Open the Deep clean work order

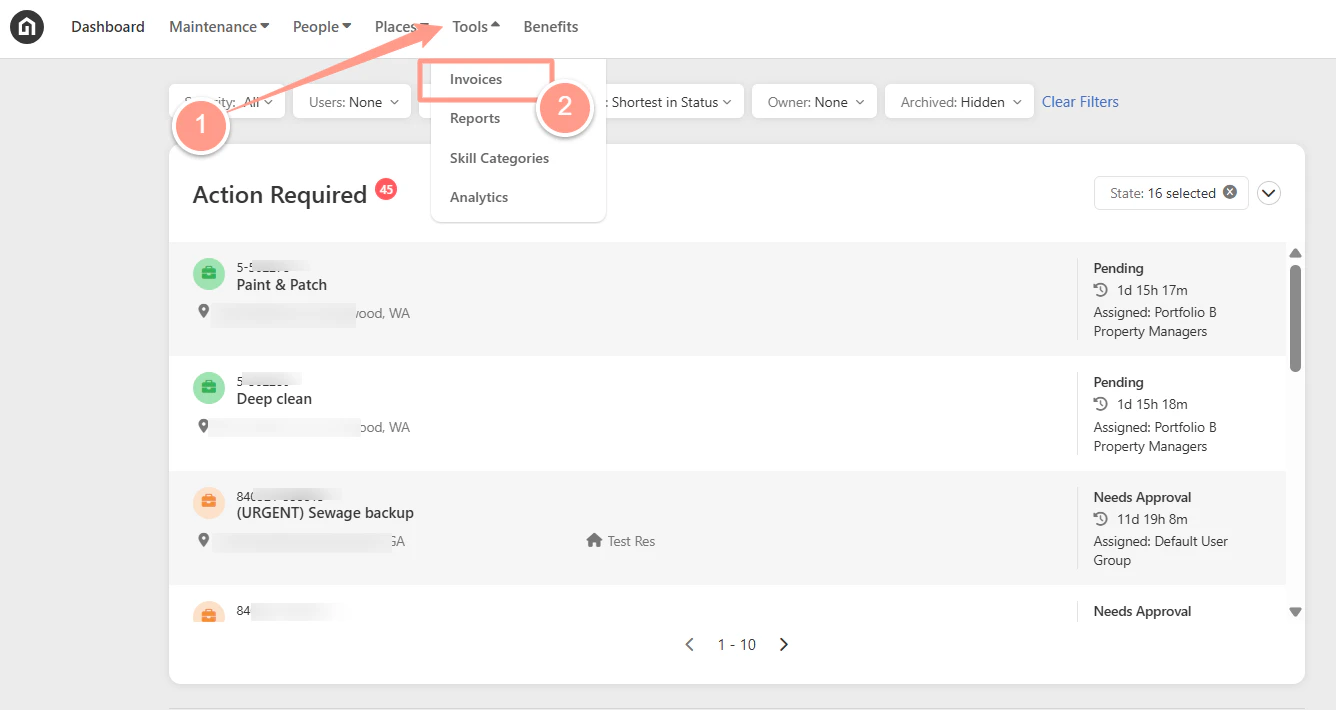coord(274,399)
